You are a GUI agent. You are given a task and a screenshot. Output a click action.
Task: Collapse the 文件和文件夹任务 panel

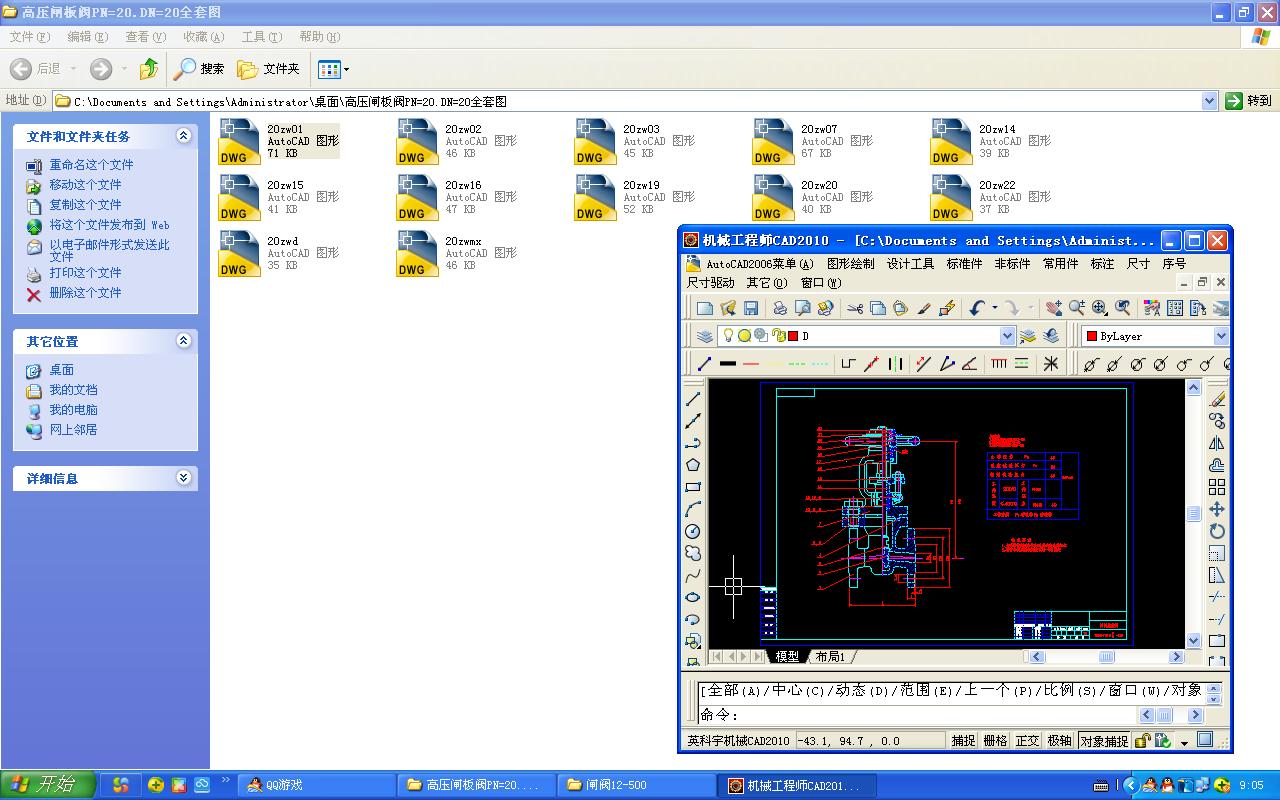[183, 136]
